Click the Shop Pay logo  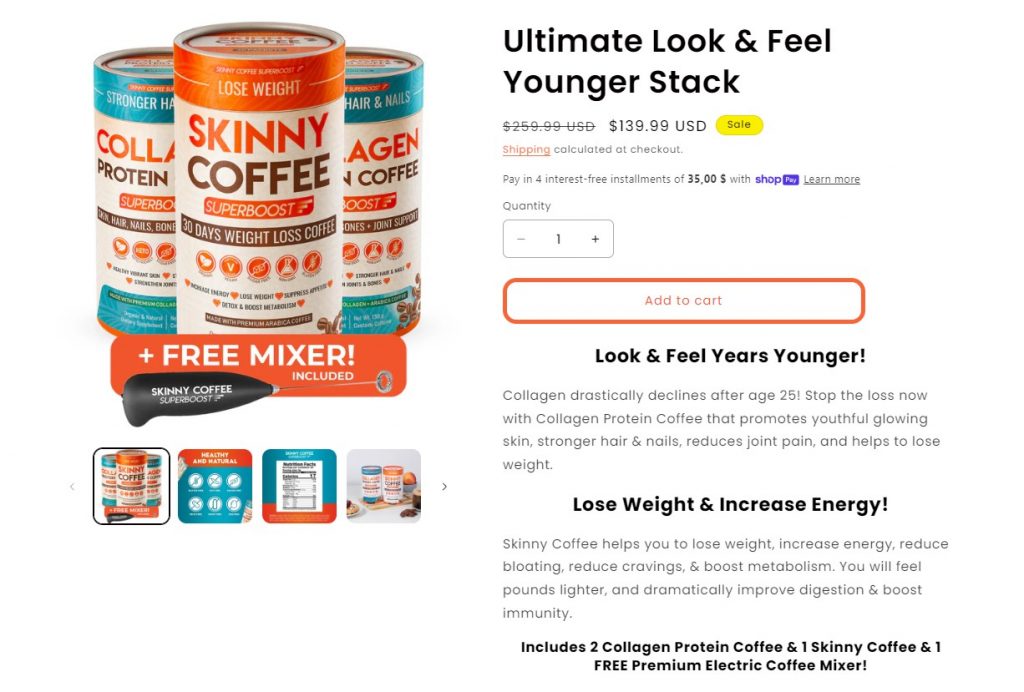(x=776, y=180)
